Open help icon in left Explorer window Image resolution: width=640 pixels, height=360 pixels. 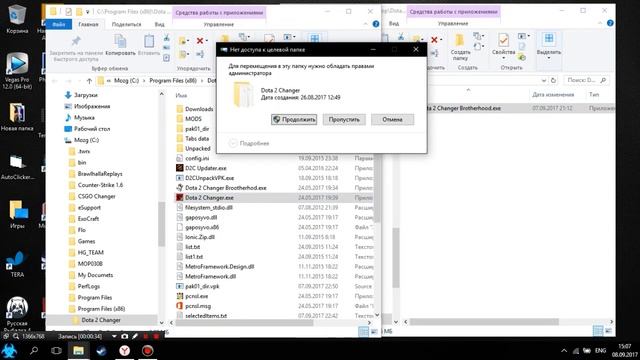(376, 24)
